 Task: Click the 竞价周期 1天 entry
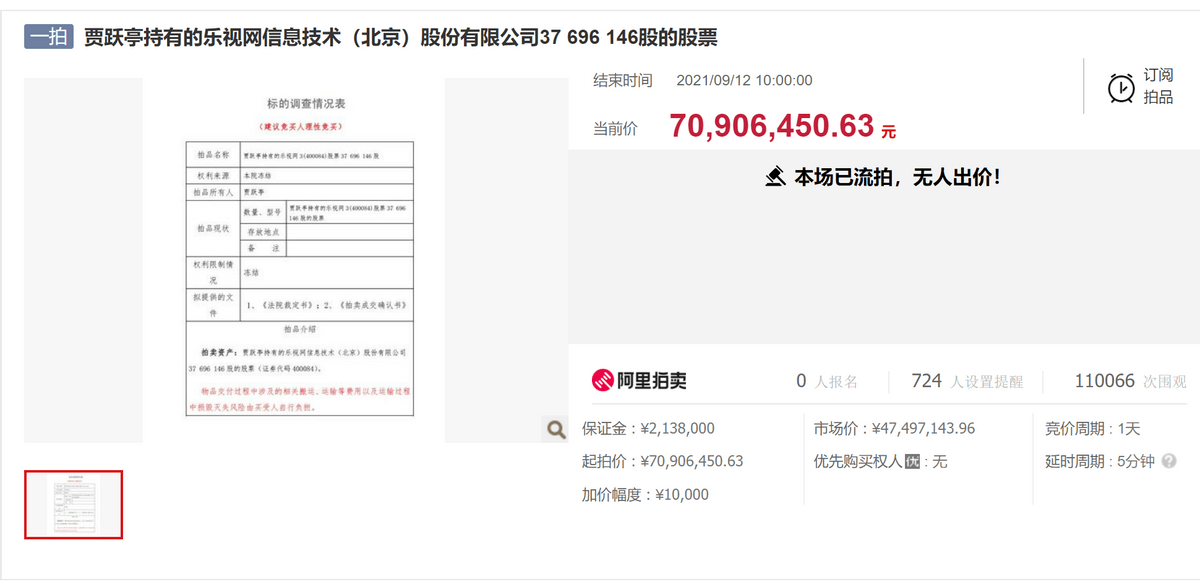[x=1093, y=428]
